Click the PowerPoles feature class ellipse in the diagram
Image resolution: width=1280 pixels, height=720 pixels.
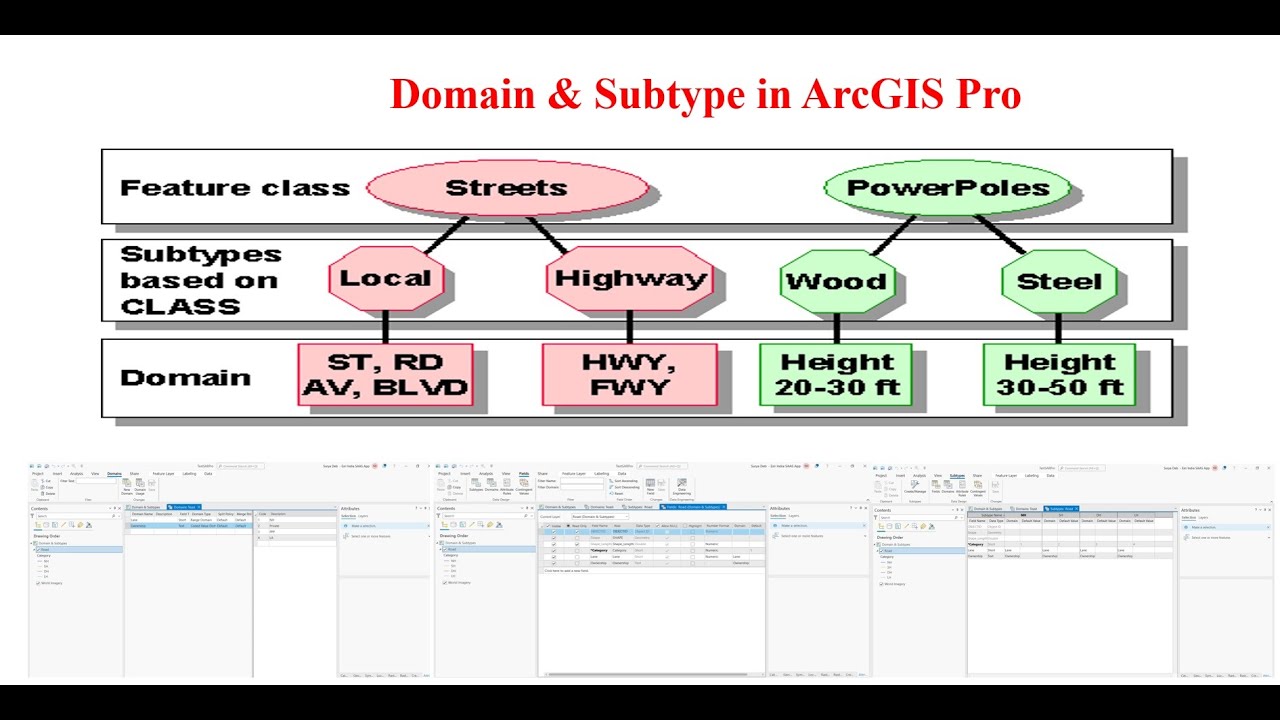(947, 187)
